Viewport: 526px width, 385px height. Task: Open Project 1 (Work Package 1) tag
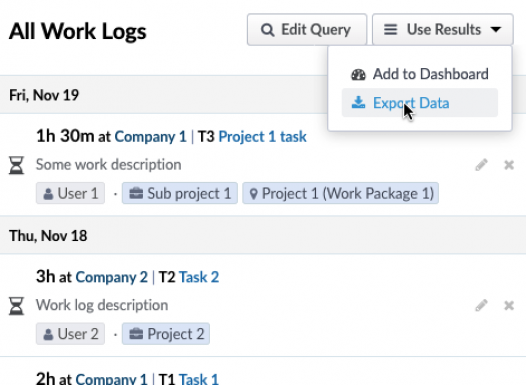pyautogui.click(x=340, y=193)
